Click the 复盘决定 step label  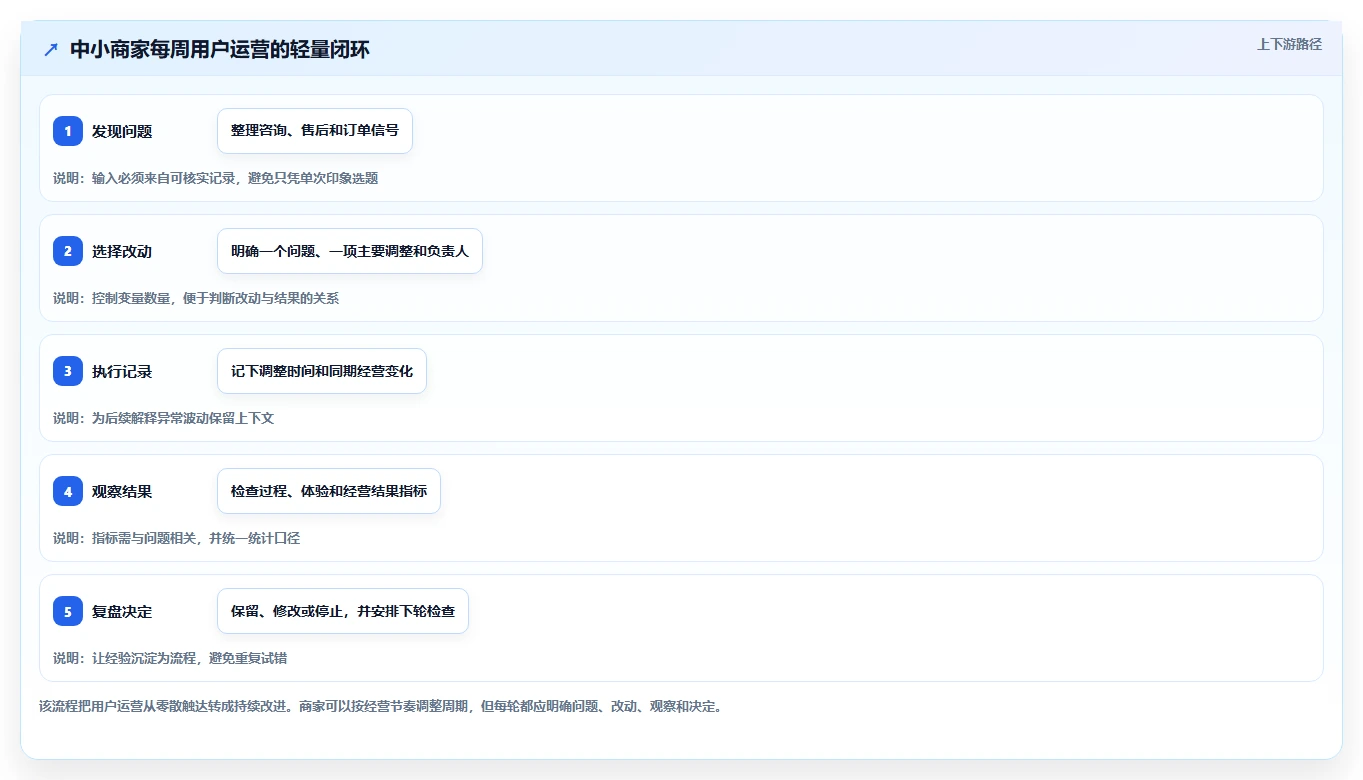tap(122, 611)
